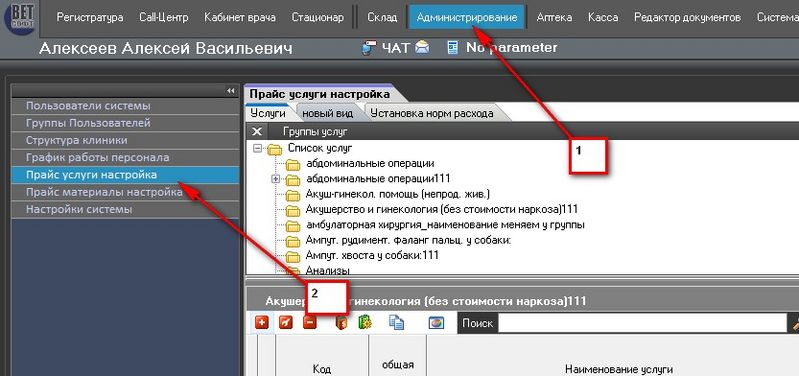Open Прайс материалы настройка in the sidebar

(x=125, y=192)
